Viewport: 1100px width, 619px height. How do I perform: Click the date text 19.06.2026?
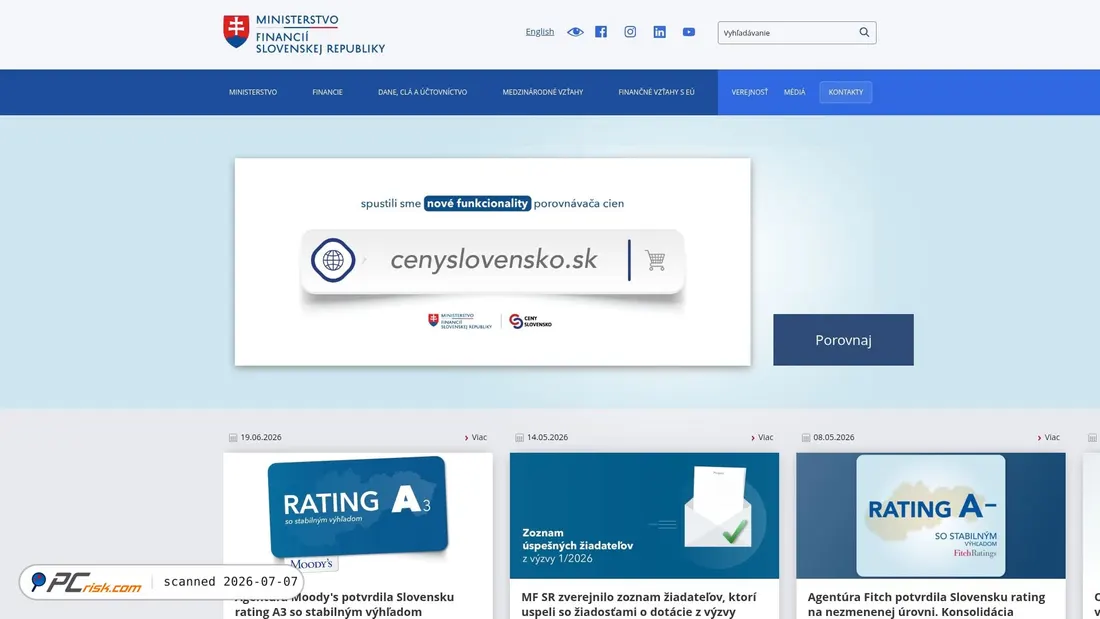(x=261, y=437)
